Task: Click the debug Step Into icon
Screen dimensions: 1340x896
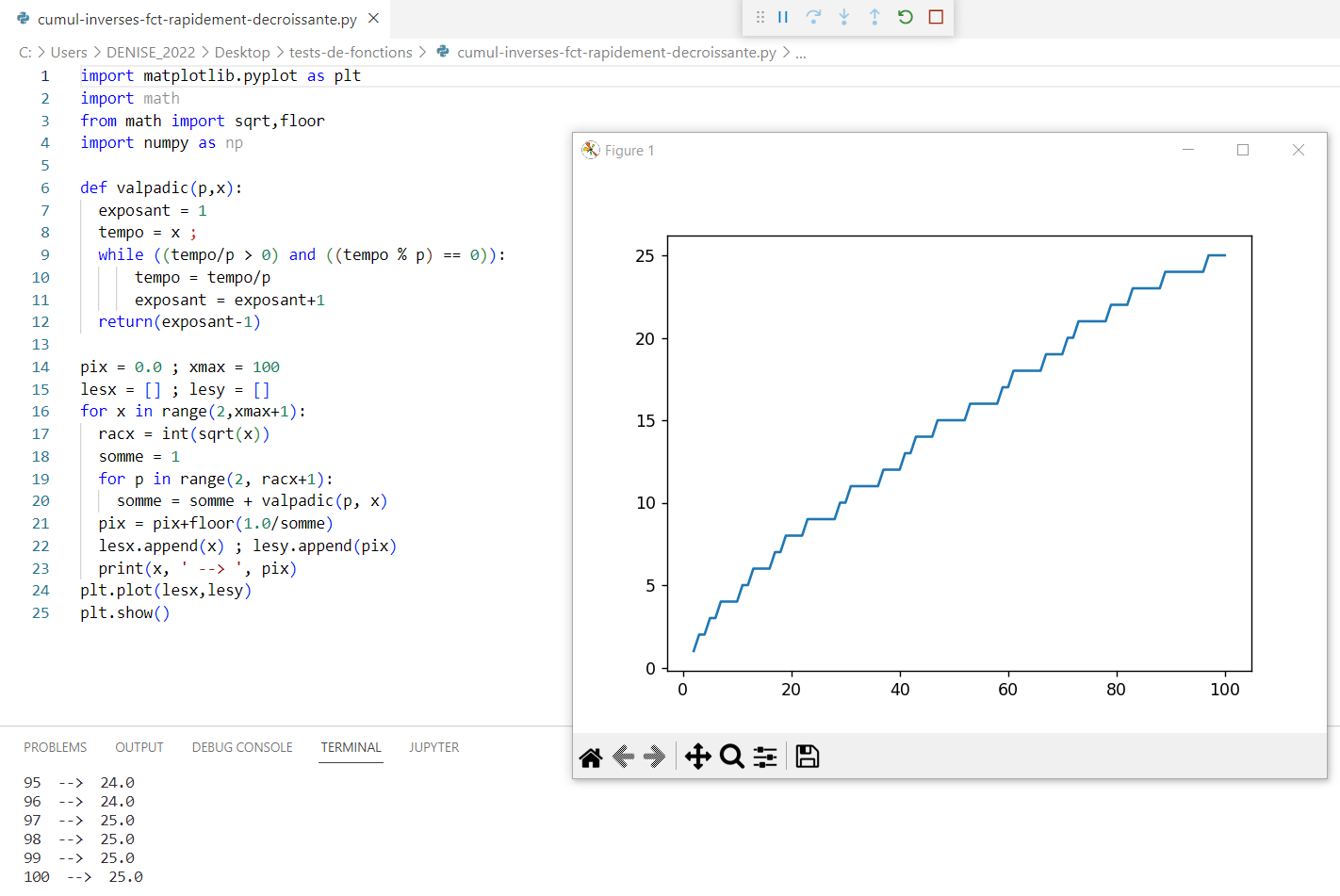Action: tap(844, 17)
